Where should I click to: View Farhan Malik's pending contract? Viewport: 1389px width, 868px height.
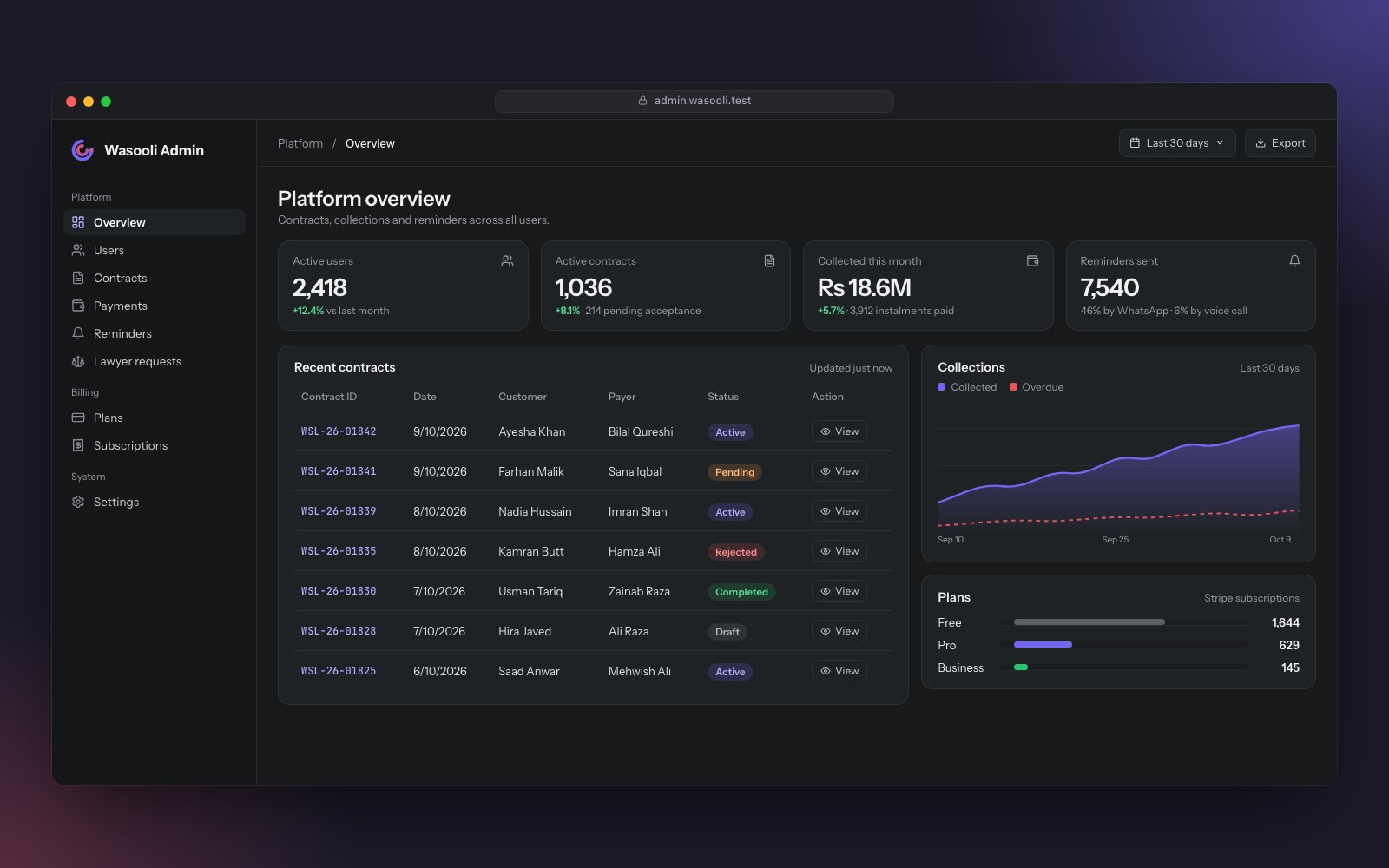click(839, 471)
